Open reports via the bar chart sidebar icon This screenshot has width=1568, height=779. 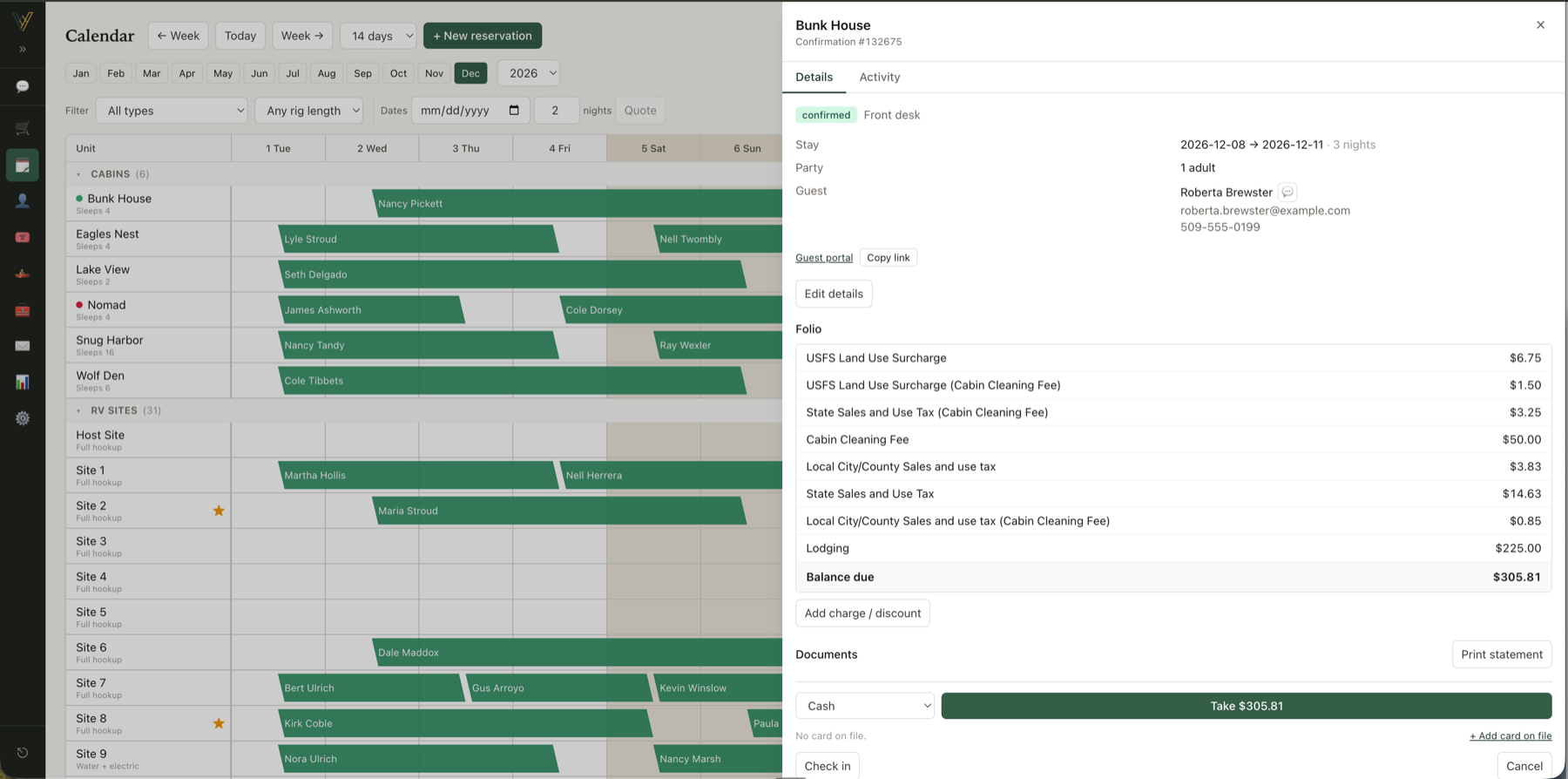[23, 382]
